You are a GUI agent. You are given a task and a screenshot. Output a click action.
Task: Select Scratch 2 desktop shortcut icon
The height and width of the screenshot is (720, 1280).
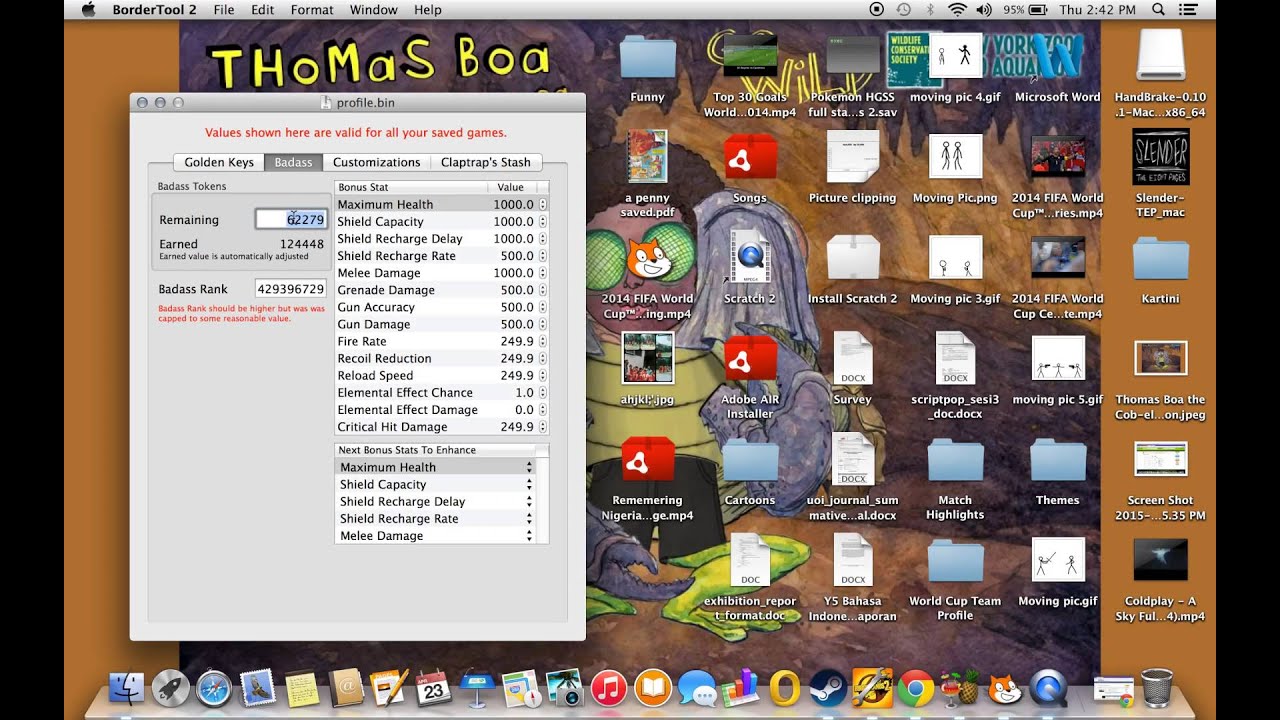(749, 256)
